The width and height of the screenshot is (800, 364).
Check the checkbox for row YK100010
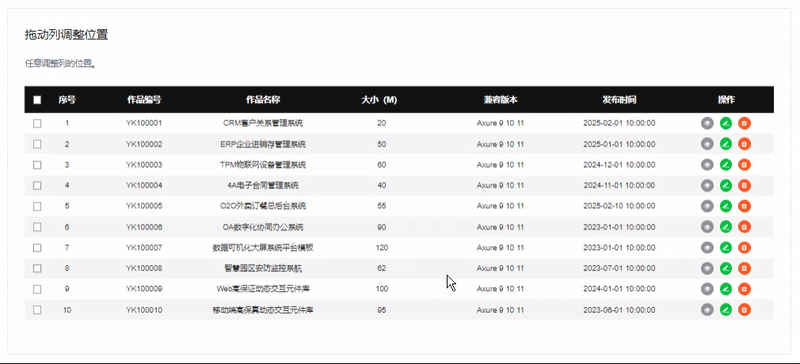[37, 310]
